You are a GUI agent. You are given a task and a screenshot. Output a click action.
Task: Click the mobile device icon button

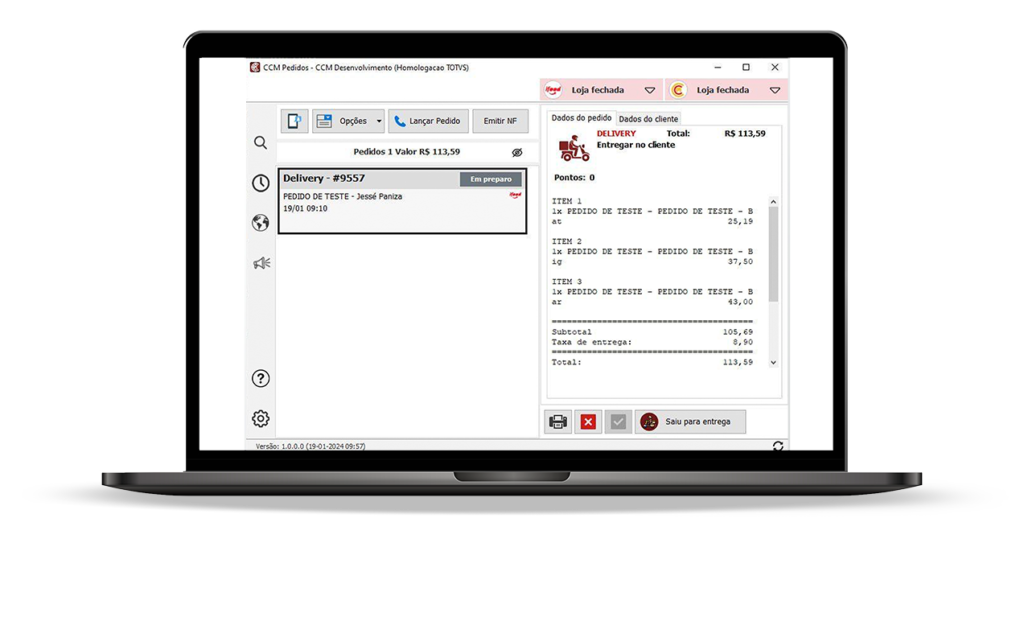[294, 121]
